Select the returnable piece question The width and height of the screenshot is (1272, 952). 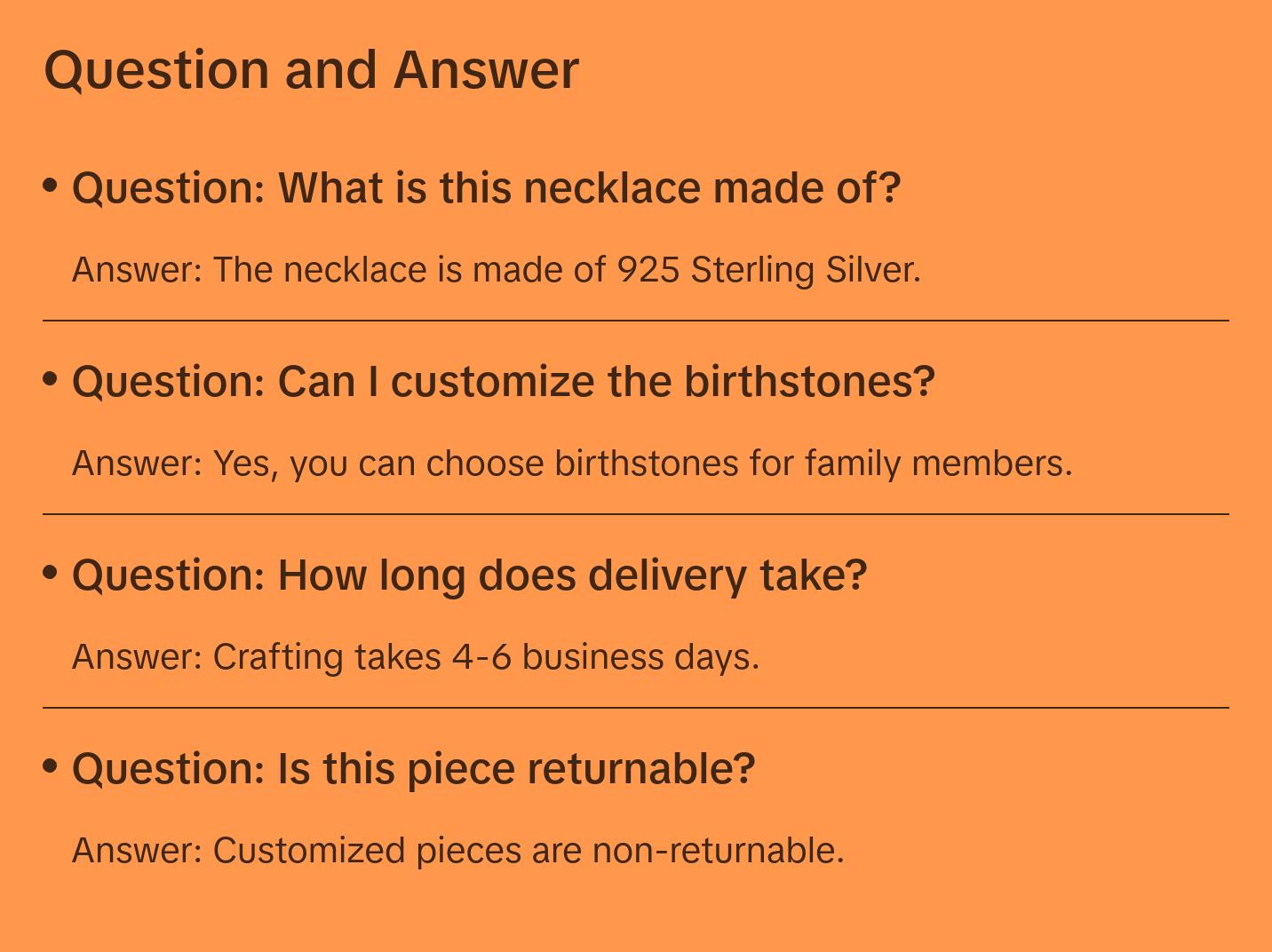point(413,768)
